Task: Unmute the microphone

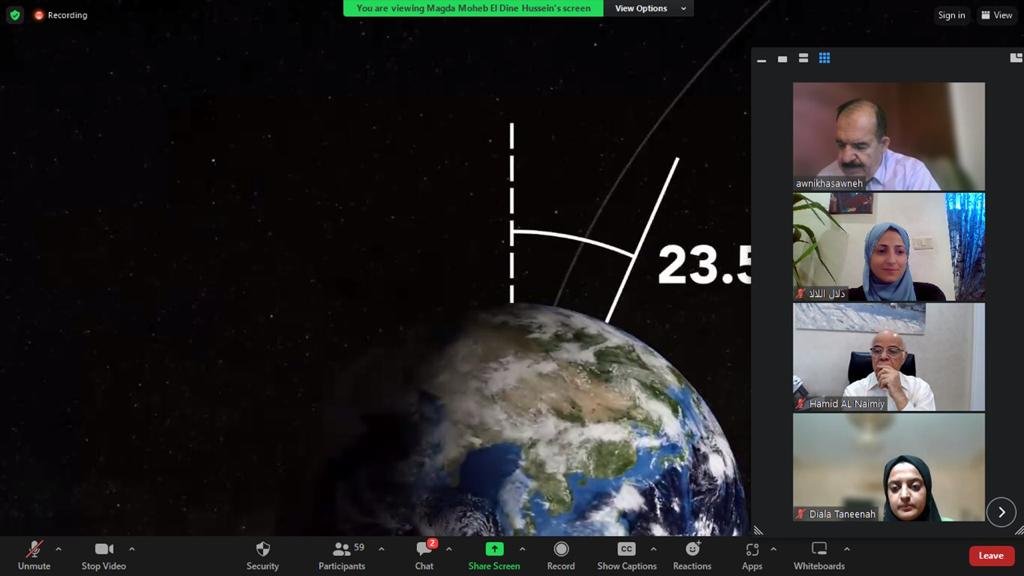Action: coord(34,556)
